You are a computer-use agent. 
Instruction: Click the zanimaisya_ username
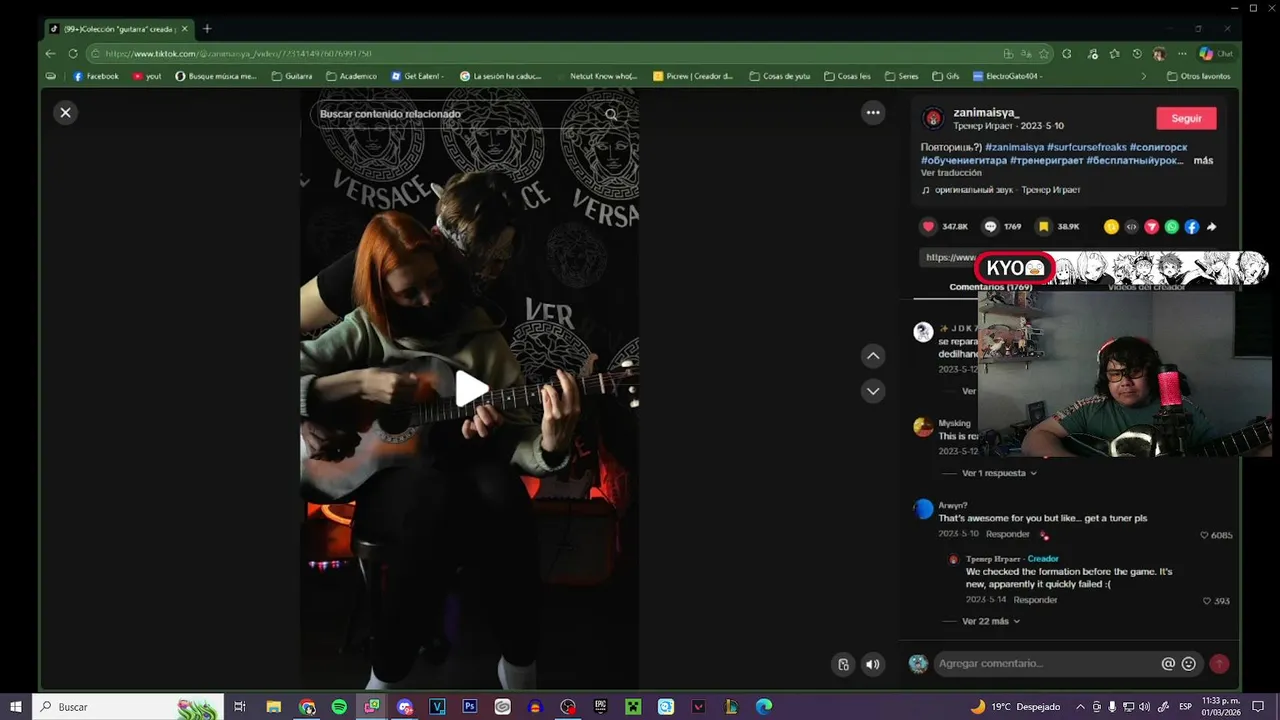986,113
